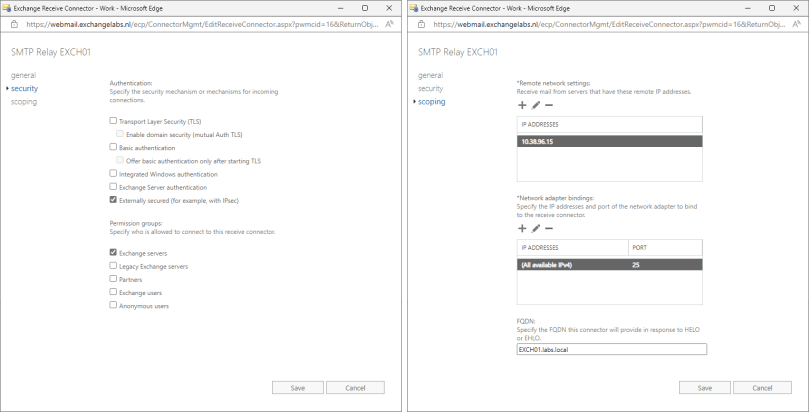Screen dimensions: 810x412
Task: Click the remove icon under Remote network settings
Action: point(548,105)
